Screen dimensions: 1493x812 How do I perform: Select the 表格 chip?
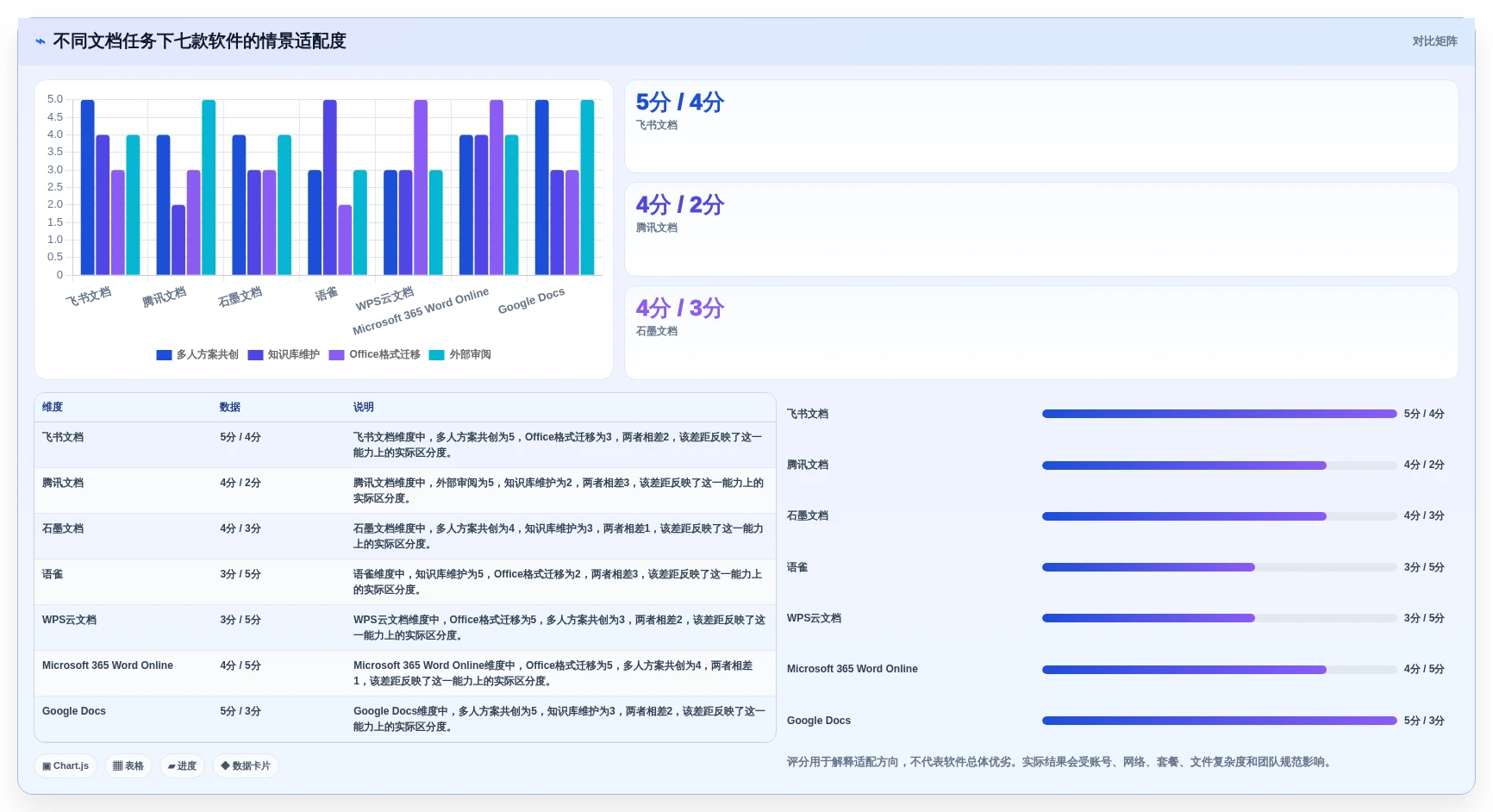(x=128, y=765)
